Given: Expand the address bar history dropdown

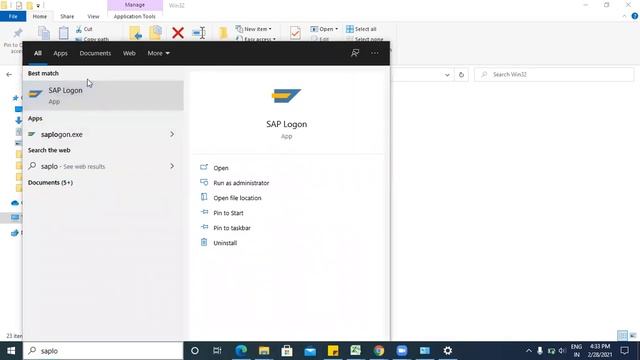Looking at the screenshot, I should (x=447, y=75).
